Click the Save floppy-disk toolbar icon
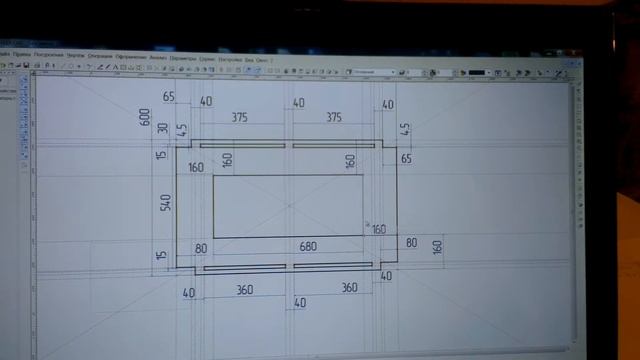This screenshot has height=360, width=640. tap(26, 65)
